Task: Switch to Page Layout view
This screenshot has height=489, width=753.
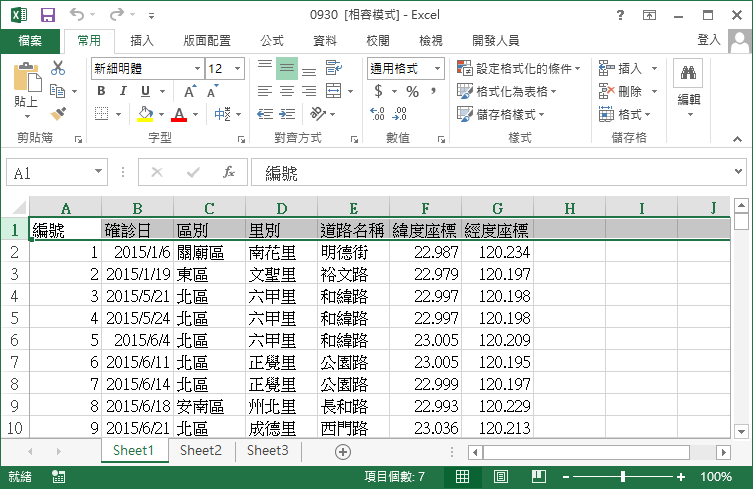Action: click(501, 477)
